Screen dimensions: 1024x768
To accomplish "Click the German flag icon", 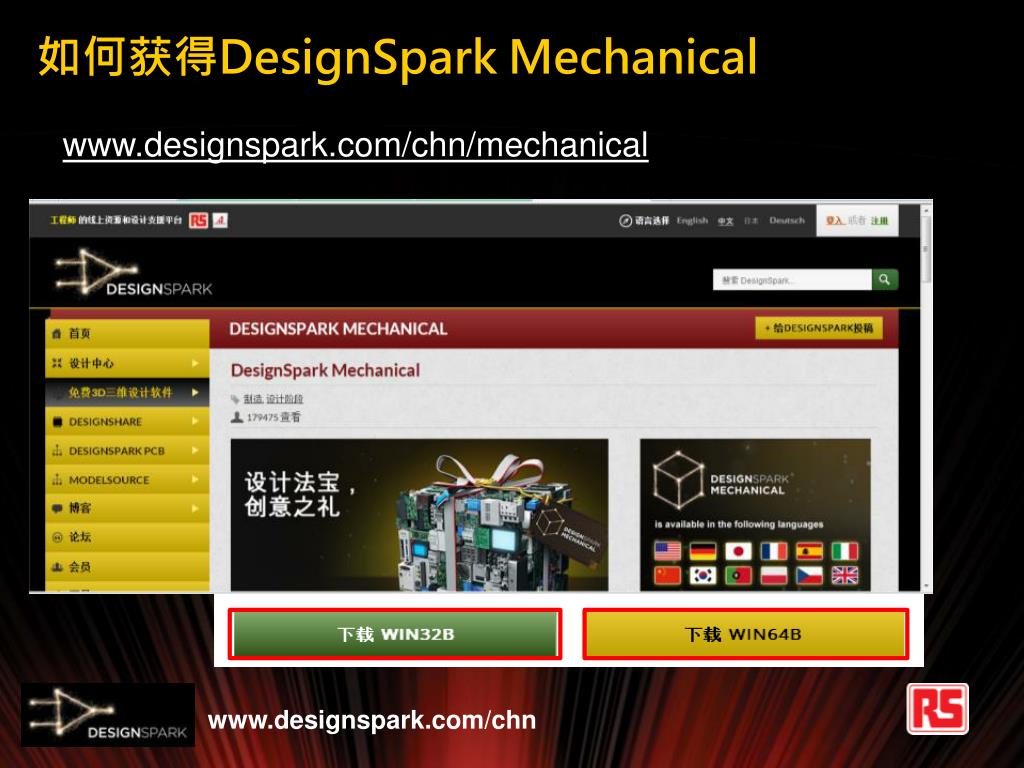I will (703, 552).
